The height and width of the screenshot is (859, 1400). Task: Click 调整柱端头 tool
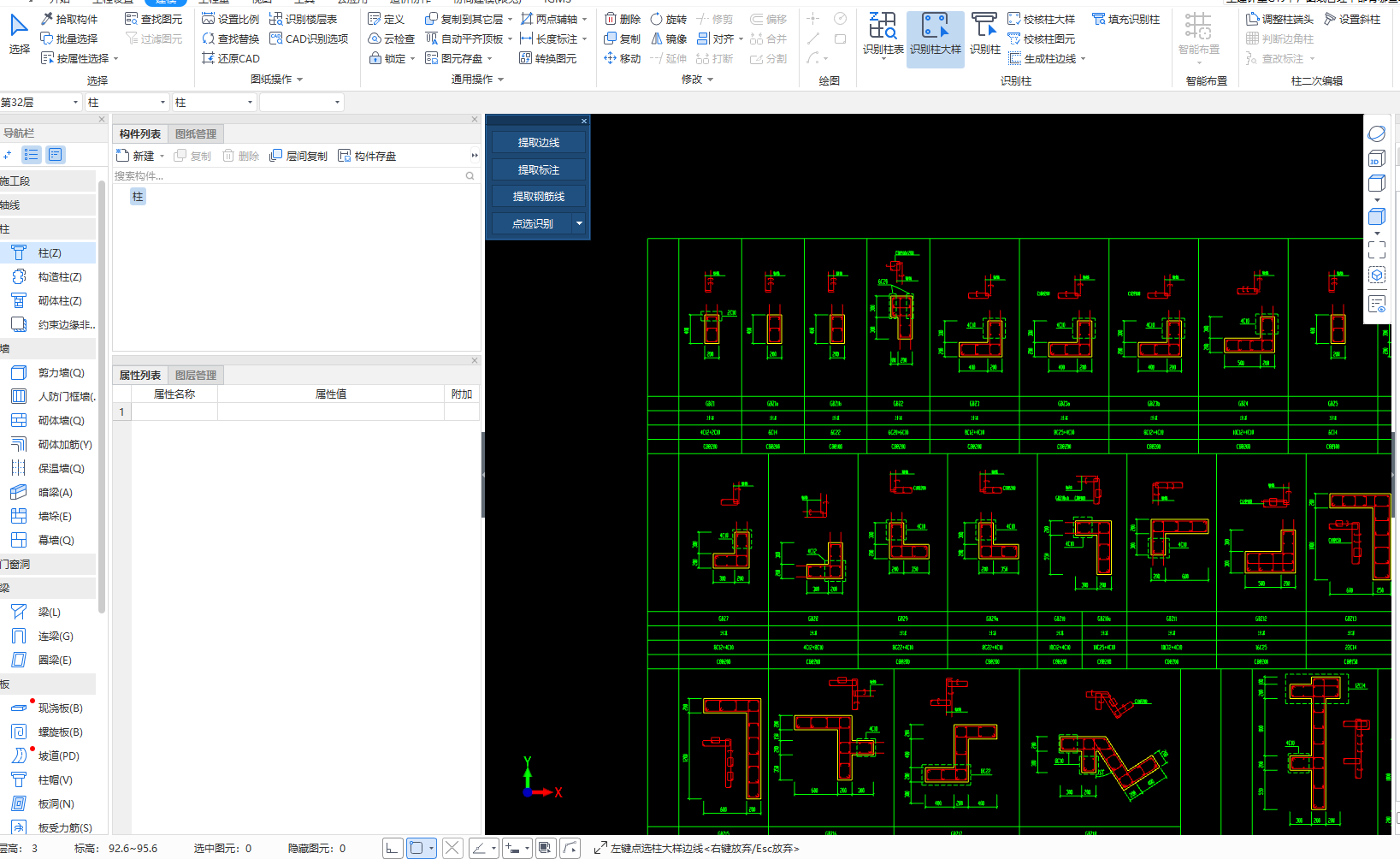click(1280, 19)
